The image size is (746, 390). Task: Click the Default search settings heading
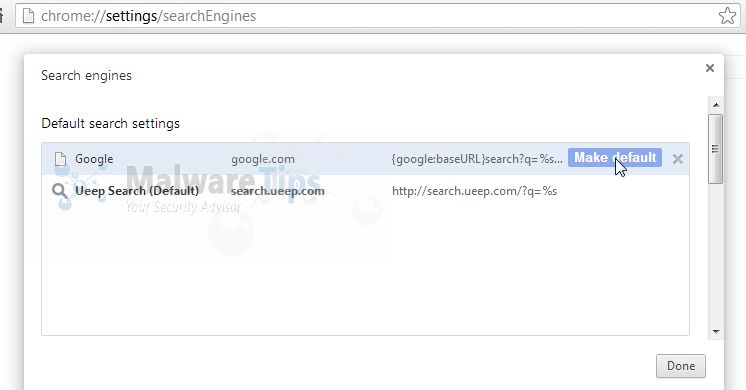110,124
